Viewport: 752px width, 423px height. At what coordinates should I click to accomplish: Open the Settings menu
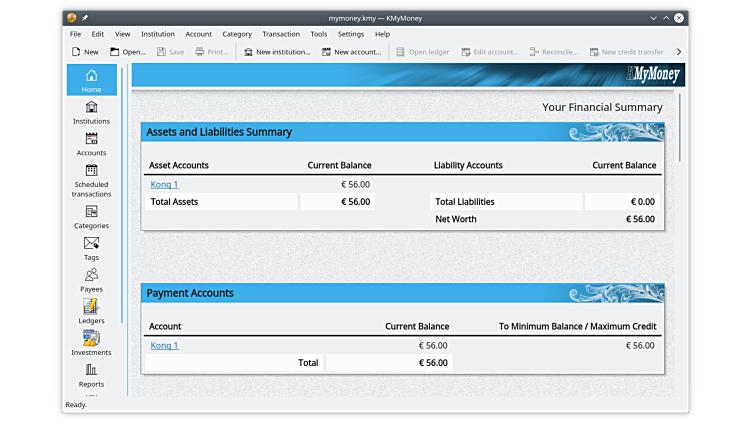point(350,34)
